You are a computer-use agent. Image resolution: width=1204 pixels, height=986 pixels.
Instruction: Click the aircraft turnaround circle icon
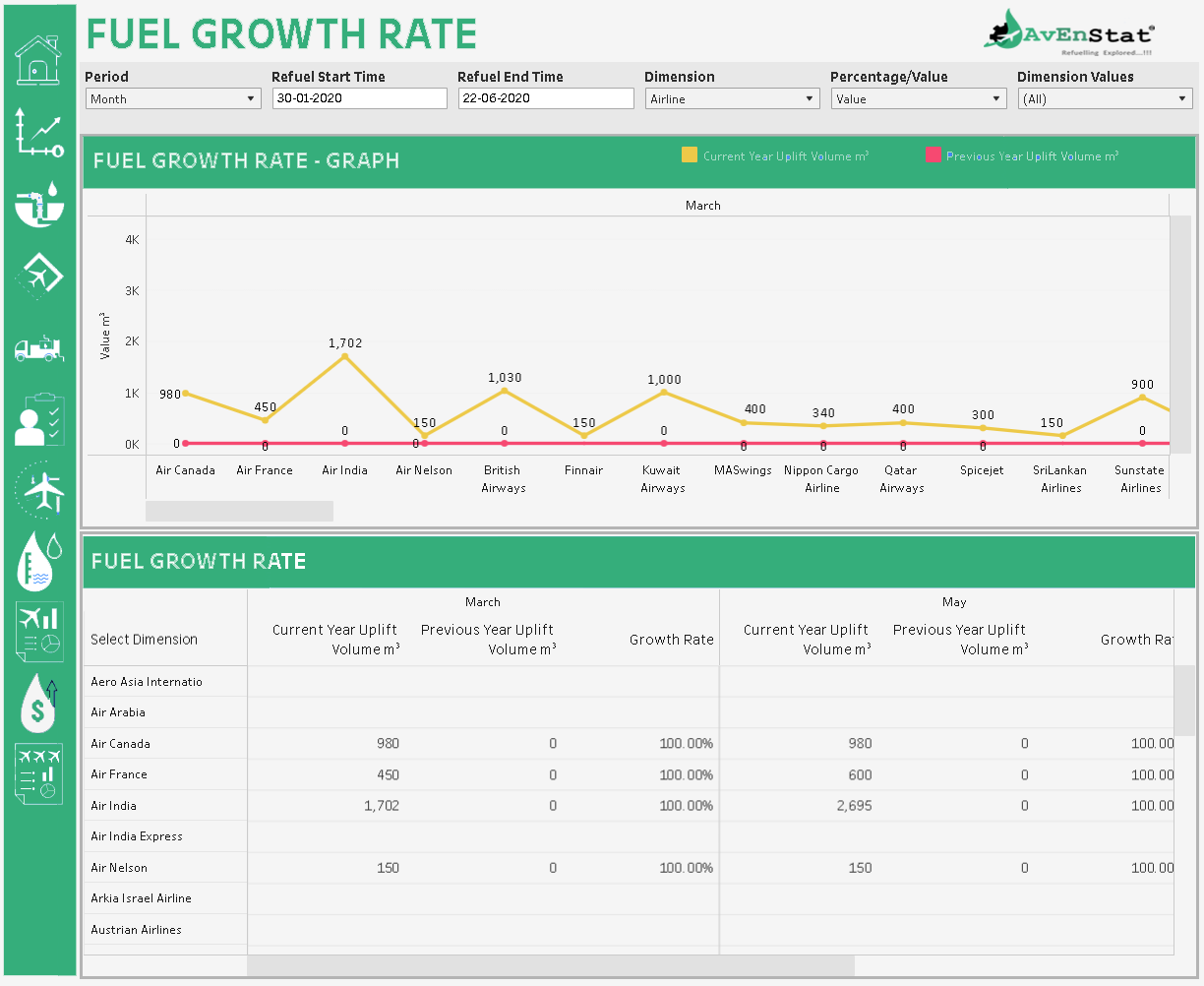coord(39,489)
